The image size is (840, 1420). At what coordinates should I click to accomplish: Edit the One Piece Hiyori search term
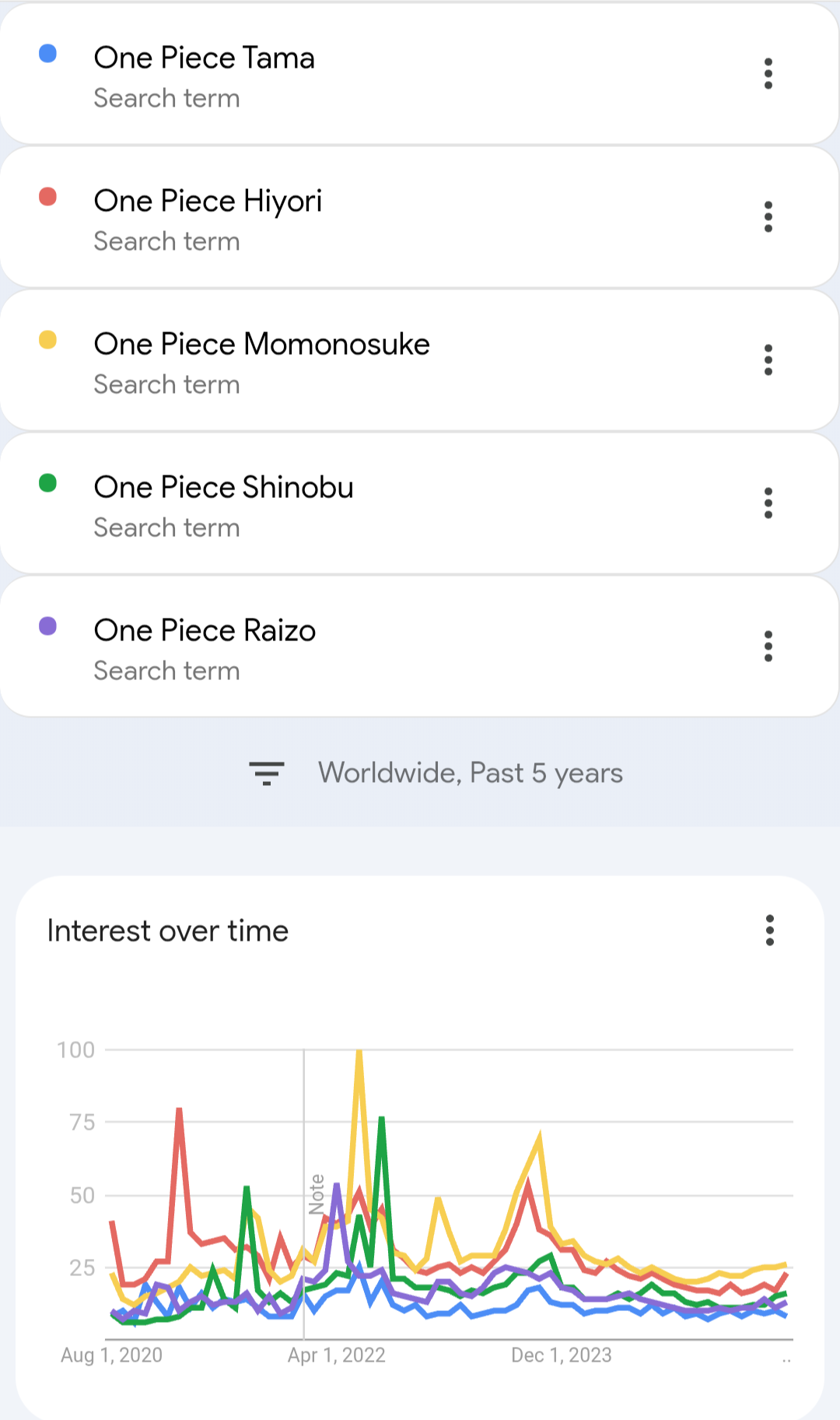[x=208, y=202]
